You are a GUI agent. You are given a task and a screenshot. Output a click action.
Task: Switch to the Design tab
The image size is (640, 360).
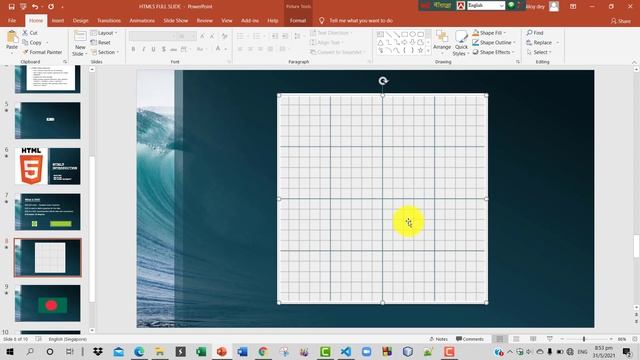(x=80, y=20)
